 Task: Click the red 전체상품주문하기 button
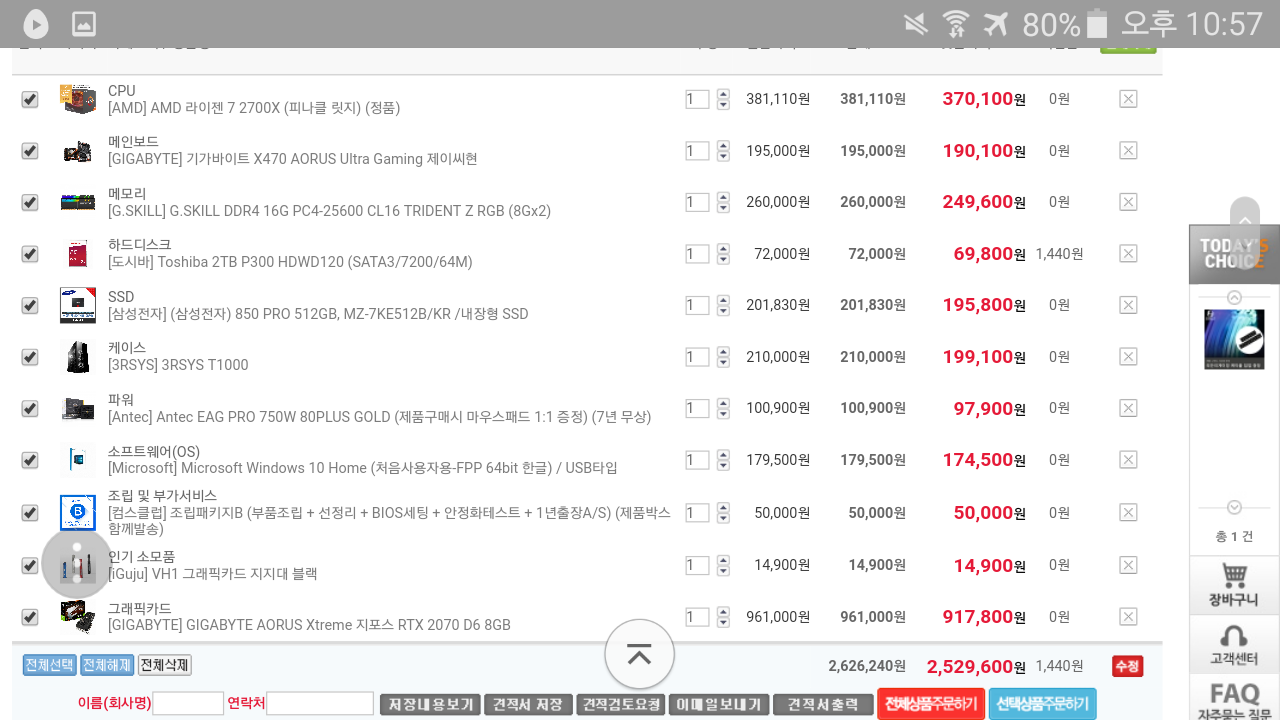931,704
